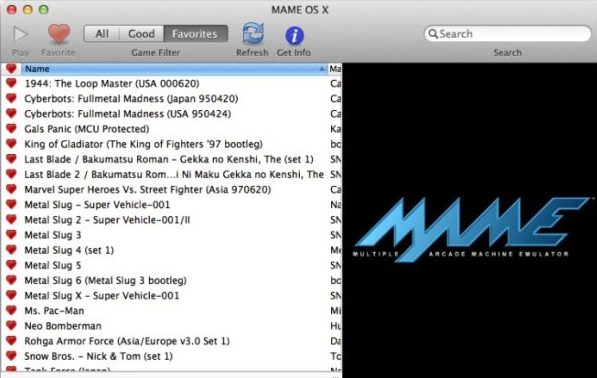This screenshot has width=597, height=378.
Task: Click heart icon next to Metal Slug 4
Action: [11, 250]
